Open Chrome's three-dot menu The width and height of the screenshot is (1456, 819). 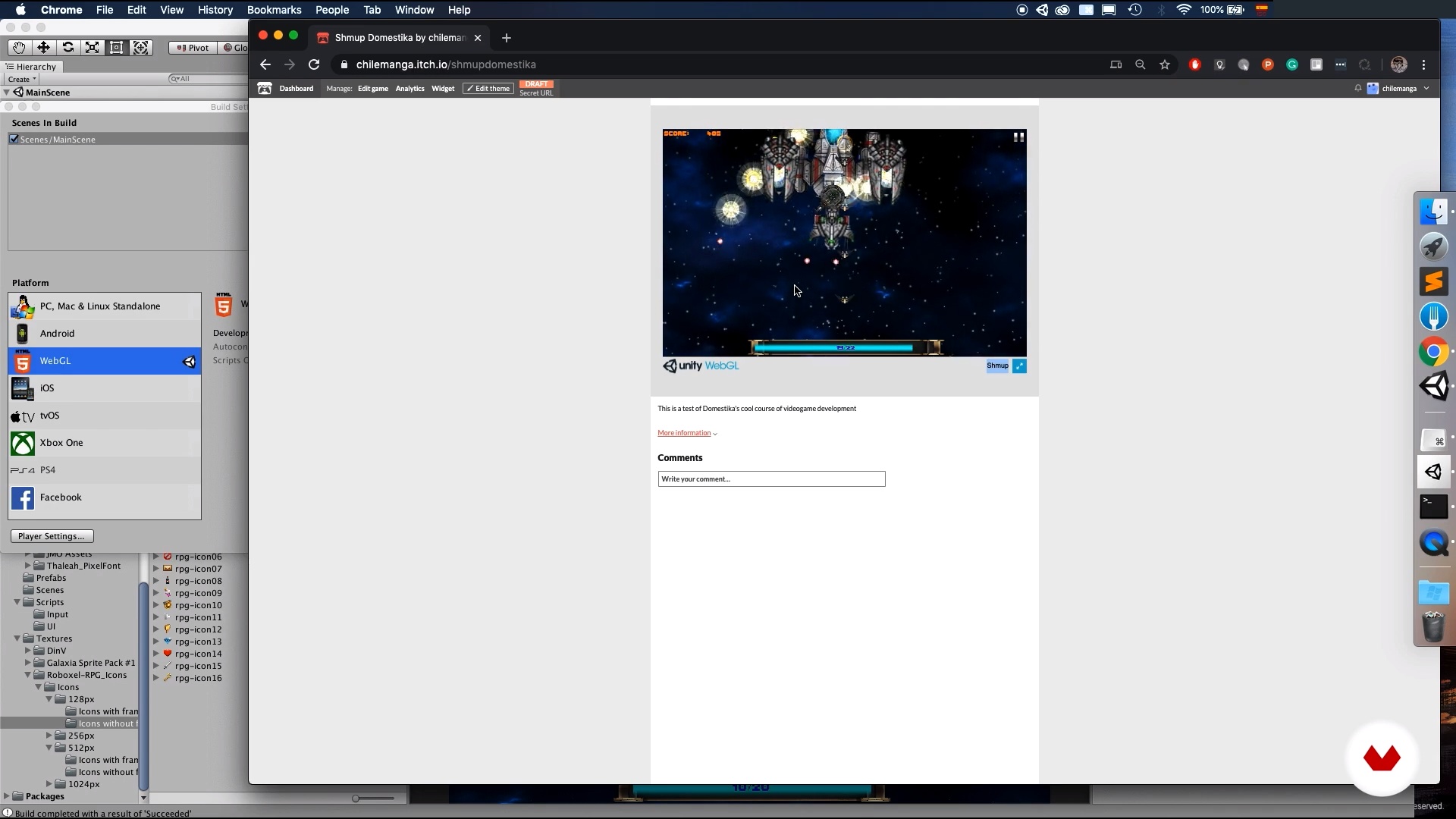pos(1424,64)
